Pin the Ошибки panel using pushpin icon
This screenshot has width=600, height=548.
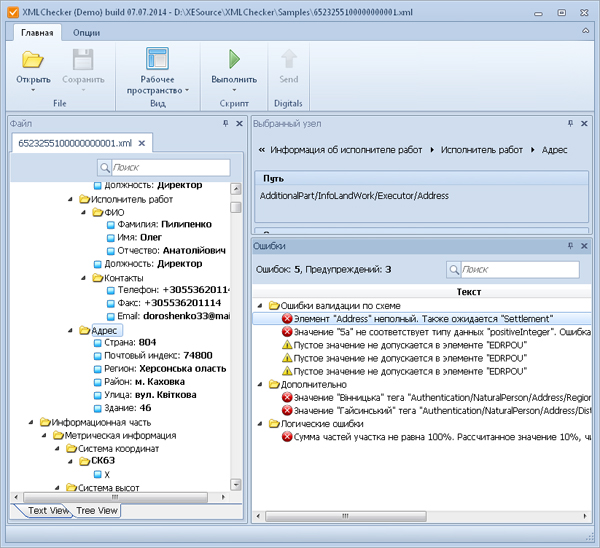coord(571,245)
